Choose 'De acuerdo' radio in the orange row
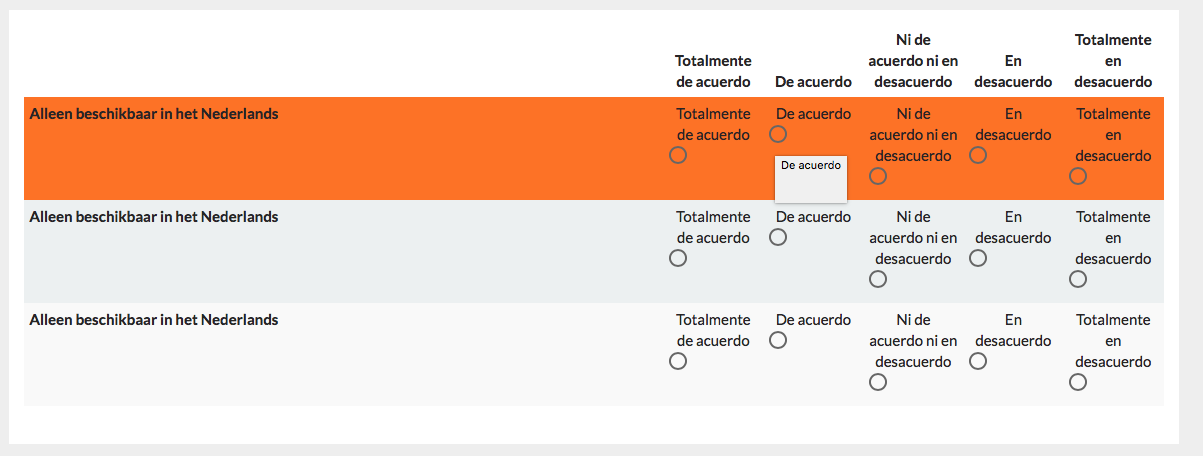Image resolution: width=1203 pixels, height=456 pixels. pos(778,134)
